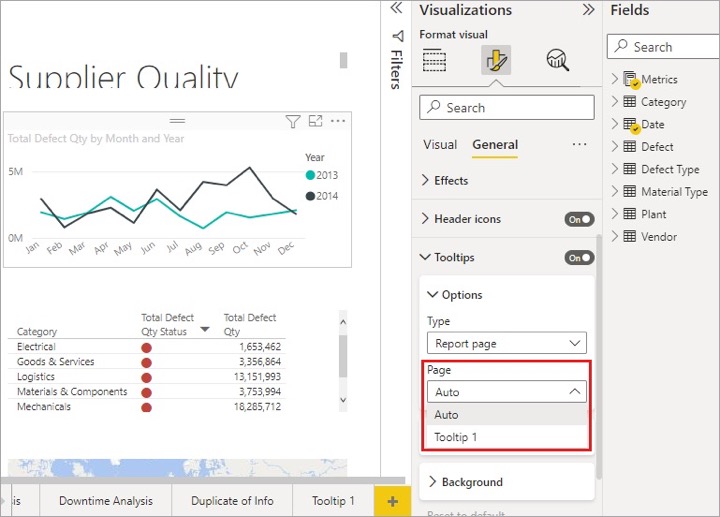The width and height of the screenshot is (720, 517).
Task: Select the Goods & Services row
Action: (146, 362)
